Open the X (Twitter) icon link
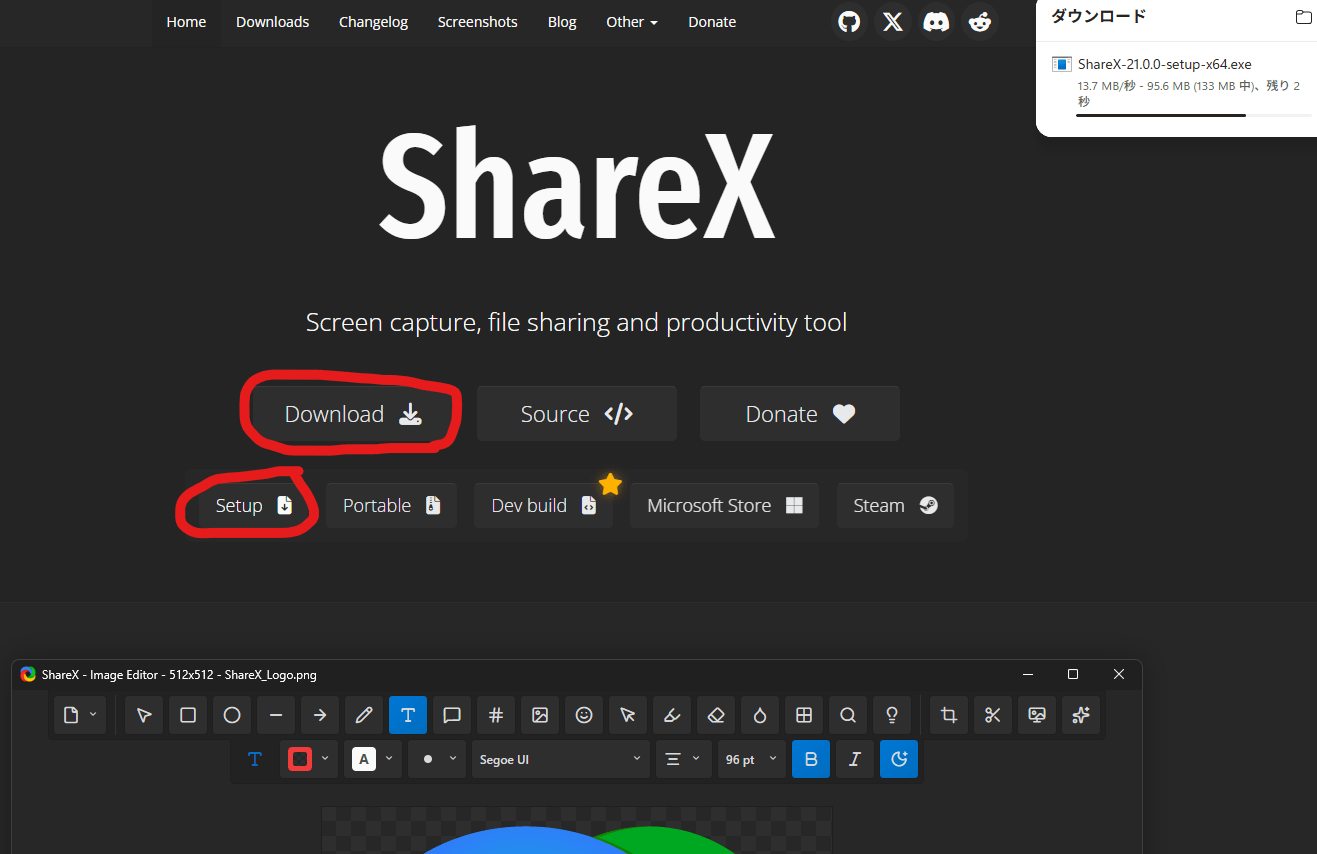The height and width of the screenshot is (854, 1317). click(x=893, y=22)
